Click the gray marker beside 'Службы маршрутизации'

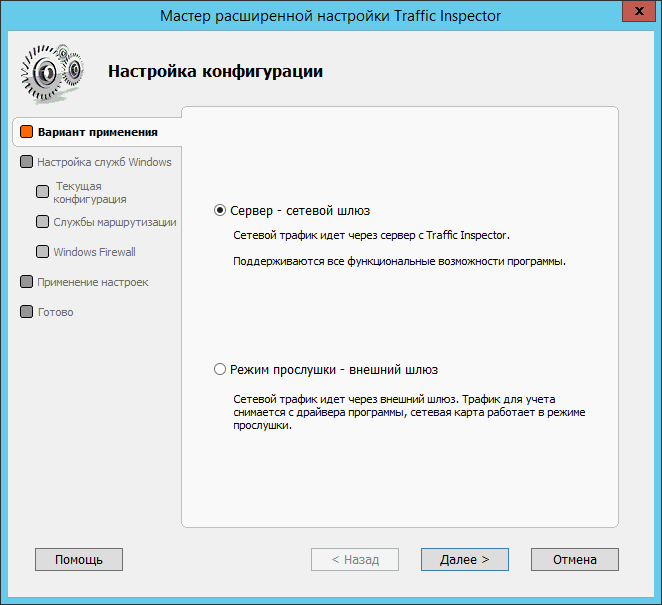click(x=42, y=222)
